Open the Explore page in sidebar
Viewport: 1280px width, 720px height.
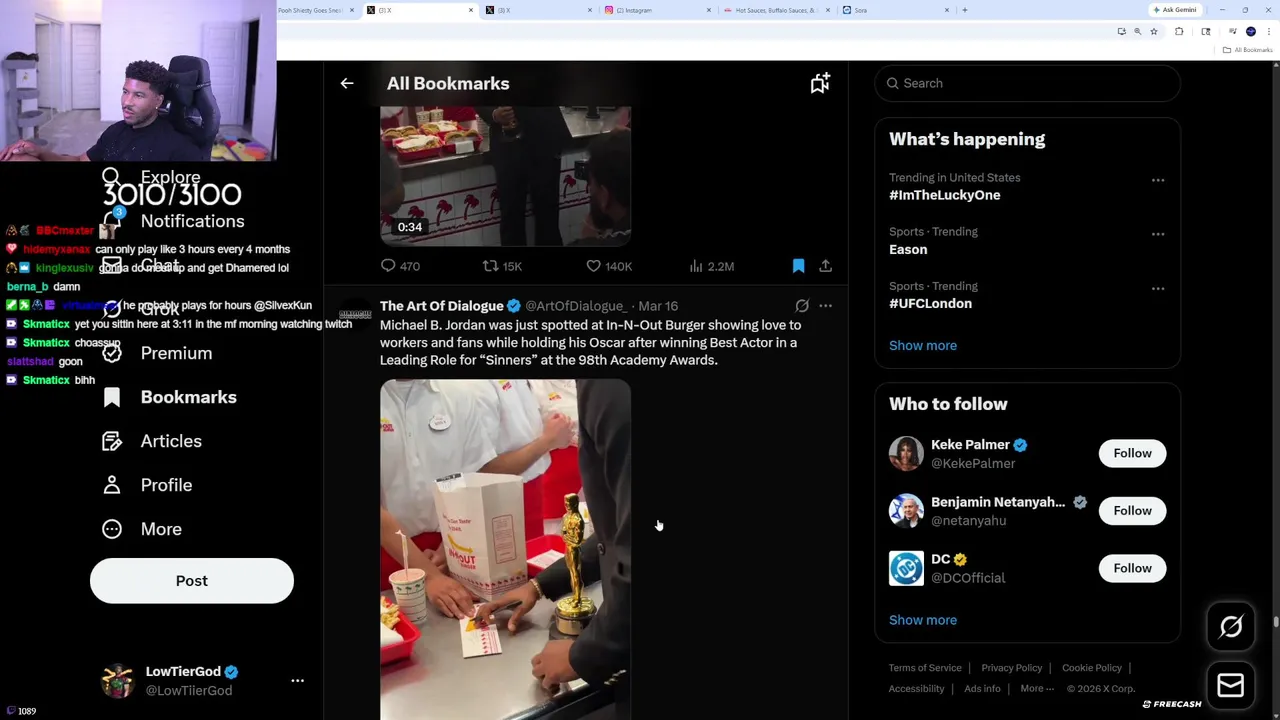151,177
